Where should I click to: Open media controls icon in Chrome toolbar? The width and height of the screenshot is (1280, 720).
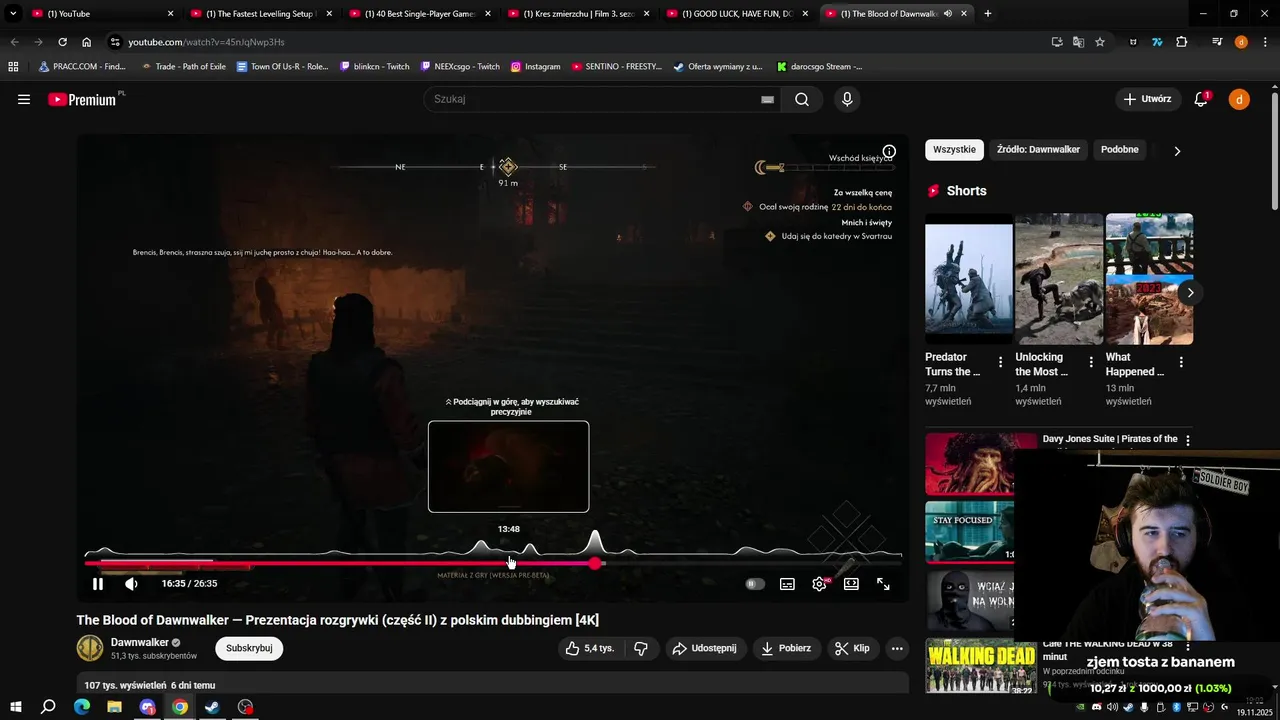(1217, 42)
